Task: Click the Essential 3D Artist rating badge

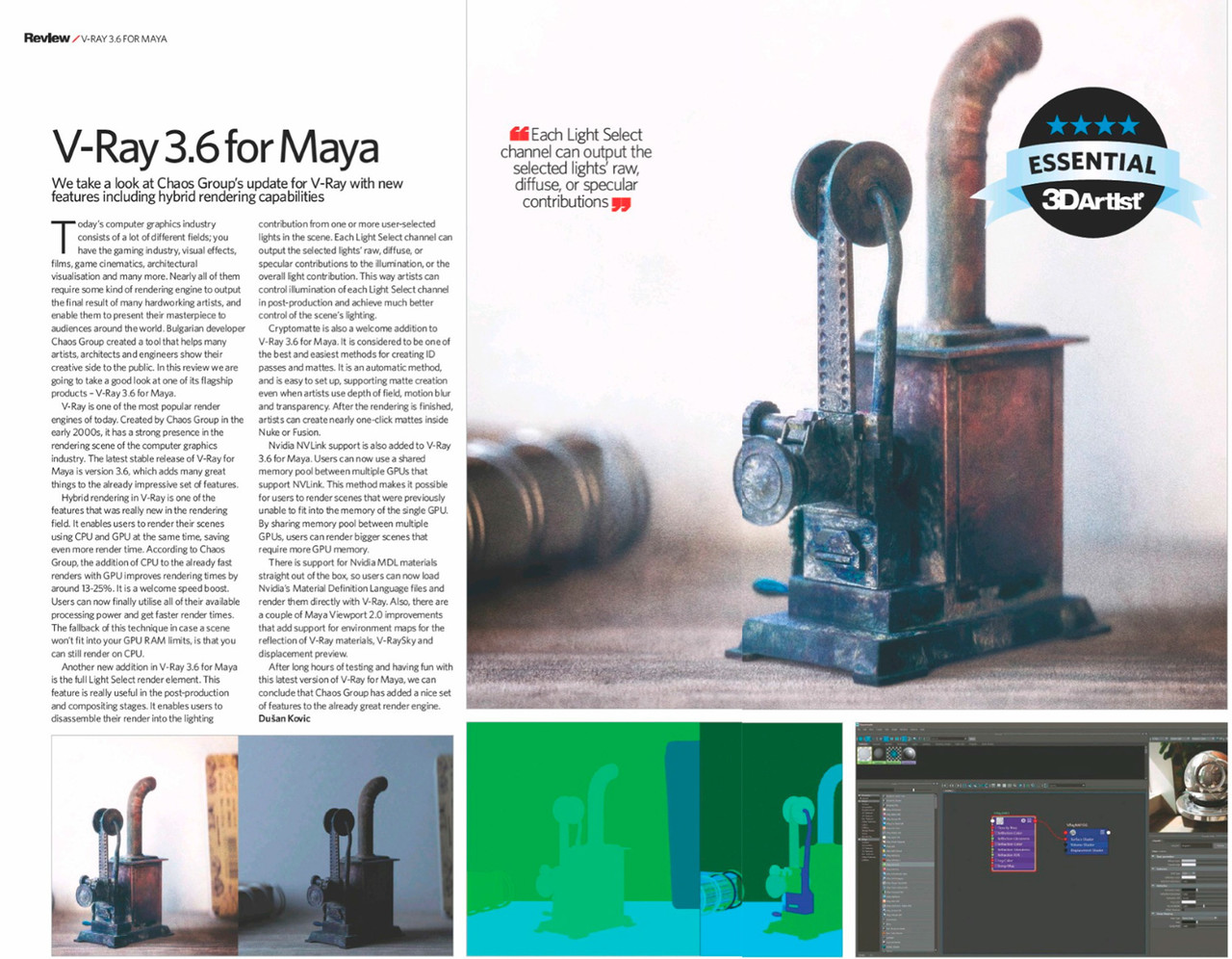Action: click(1093, 161)
